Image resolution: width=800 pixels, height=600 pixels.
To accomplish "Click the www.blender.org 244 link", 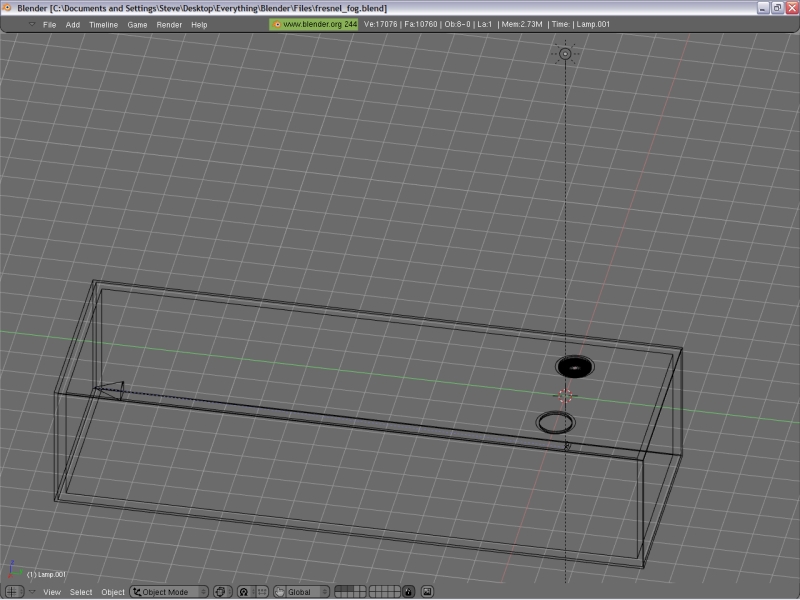I will (x=314, y=24).
